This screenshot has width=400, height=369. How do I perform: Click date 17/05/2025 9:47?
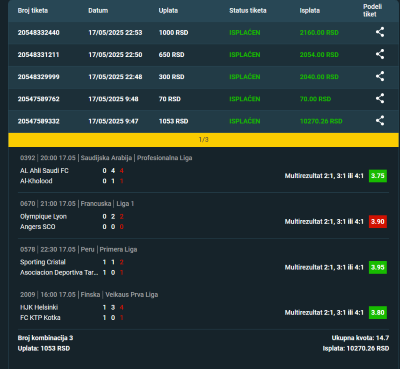113,121
